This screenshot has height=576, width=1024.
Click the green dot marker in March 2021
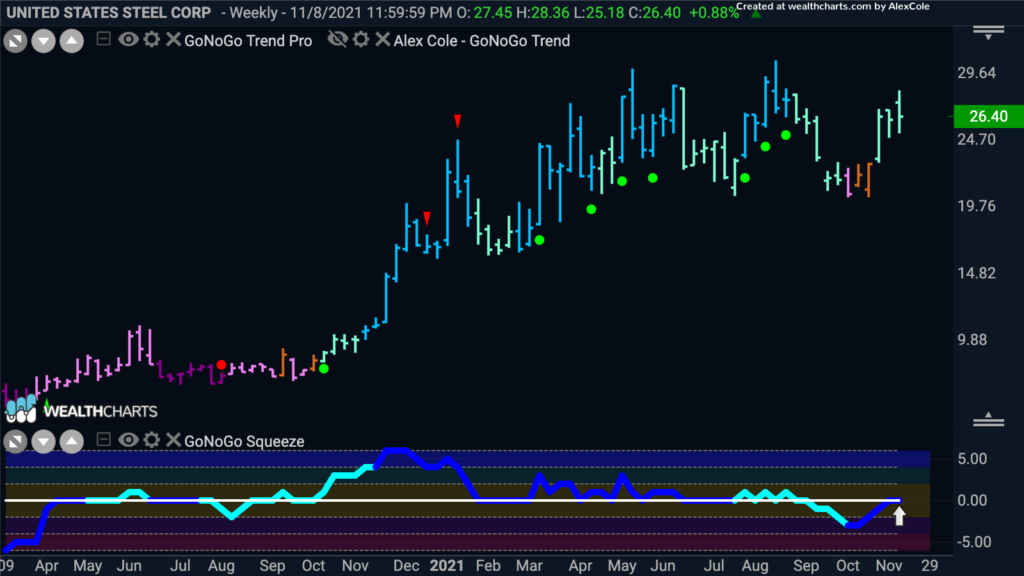point(539,240)
